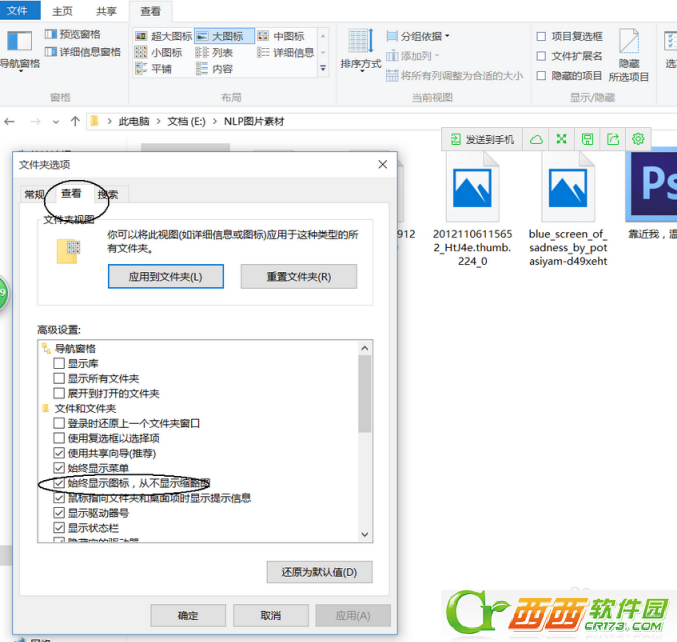Check File name extensions (文件扩展名) in the ribbon
The image size is (677, 642).
541,56
